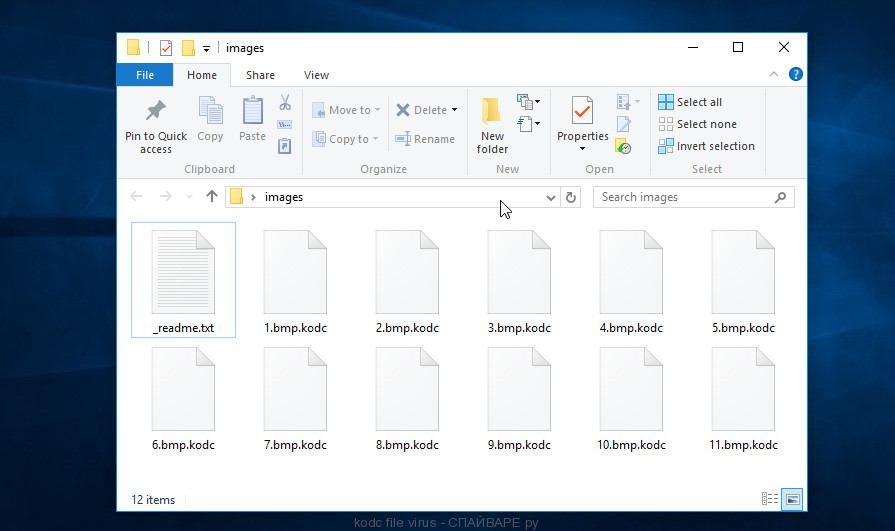Click the search magnifier icon
This screenshot has height=531, width=895.
click(780, 197)
